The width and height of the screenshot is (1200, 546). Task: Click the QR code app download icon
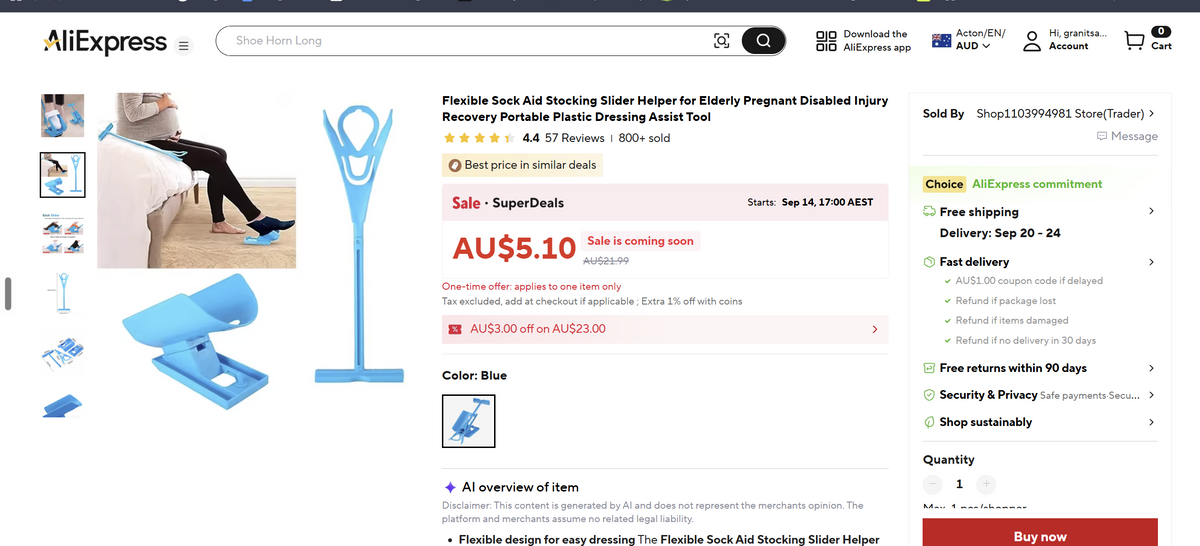tap(826, 40)
